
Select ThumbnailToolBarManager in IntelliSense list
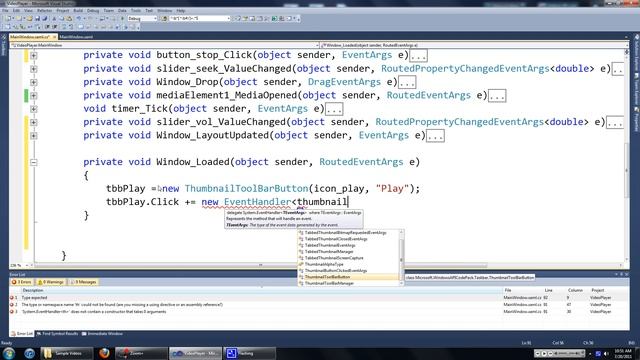click(349, 283)
